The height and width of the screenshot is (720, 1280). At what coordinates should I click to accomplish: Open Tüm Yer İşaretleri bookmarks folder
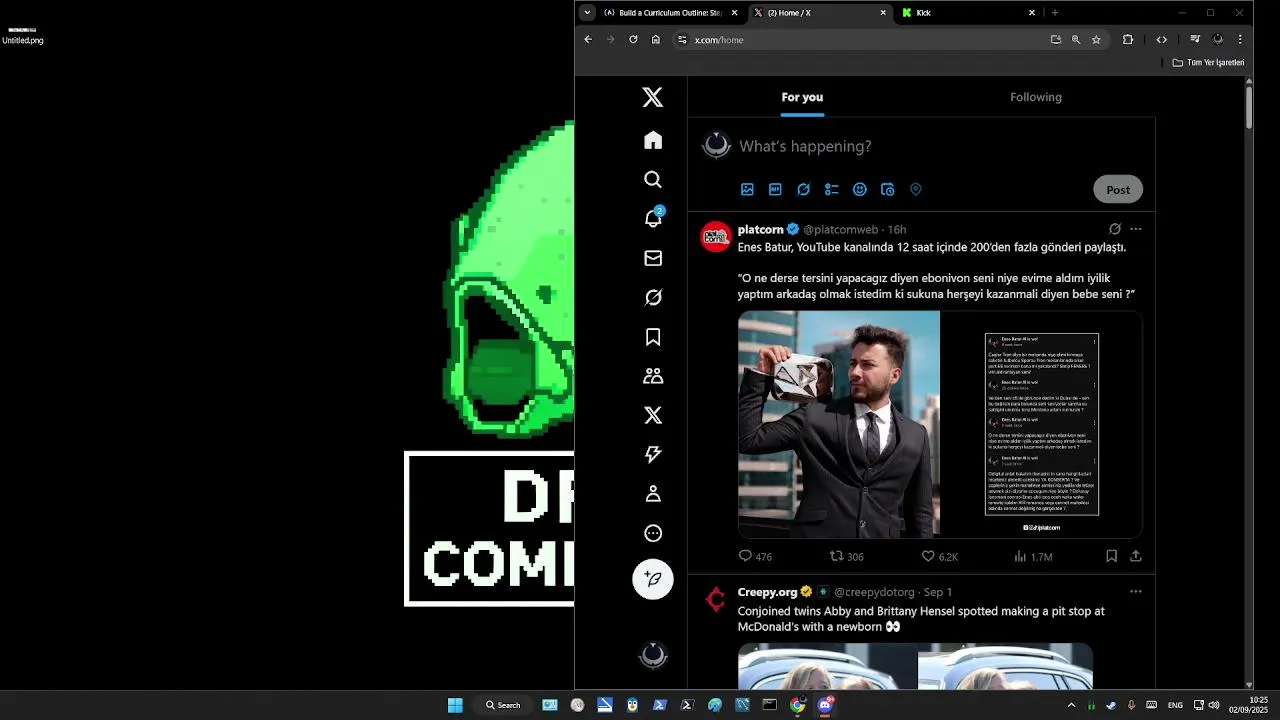coord(1208,62)
